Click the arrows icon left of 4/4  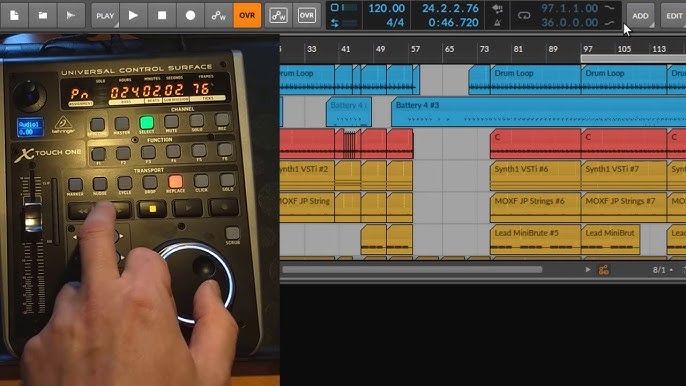335,23
